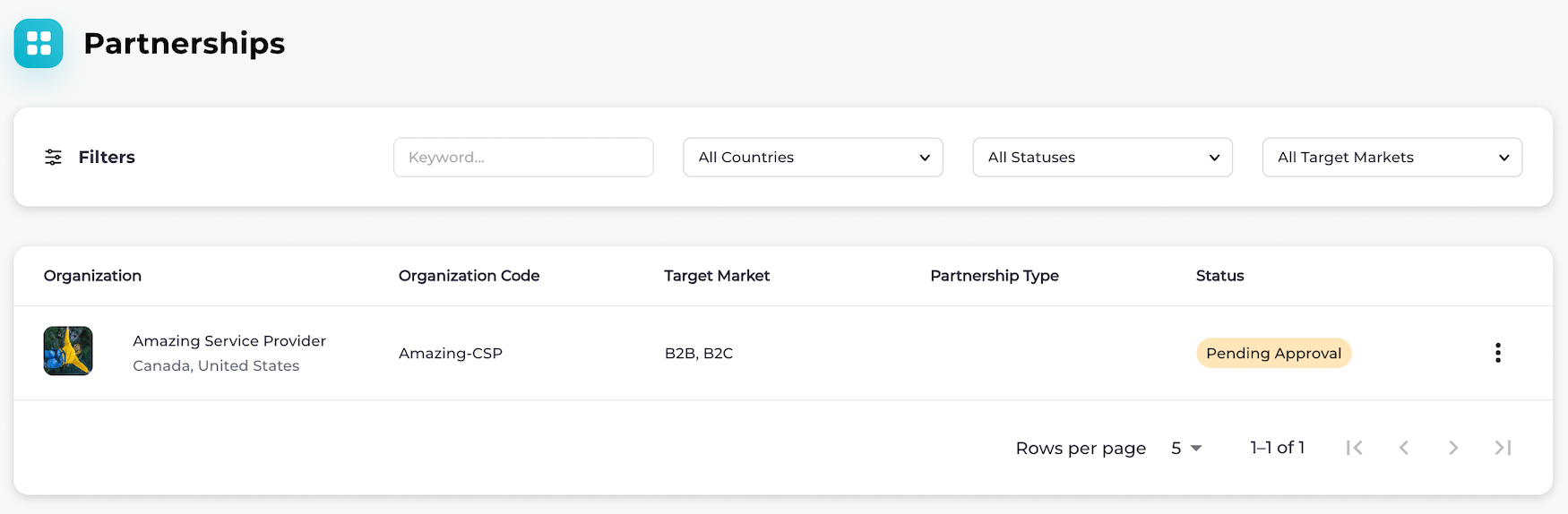Click the Partnership Type column header

(x=995, y=276)
